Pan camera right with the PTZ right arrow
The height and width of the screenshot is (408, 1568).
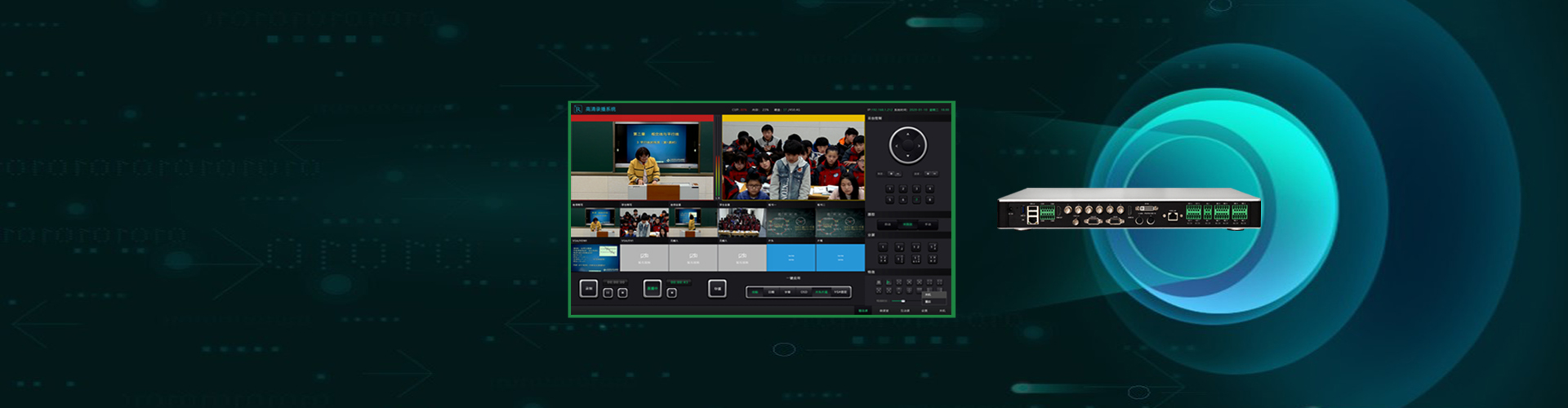(919, 145)
